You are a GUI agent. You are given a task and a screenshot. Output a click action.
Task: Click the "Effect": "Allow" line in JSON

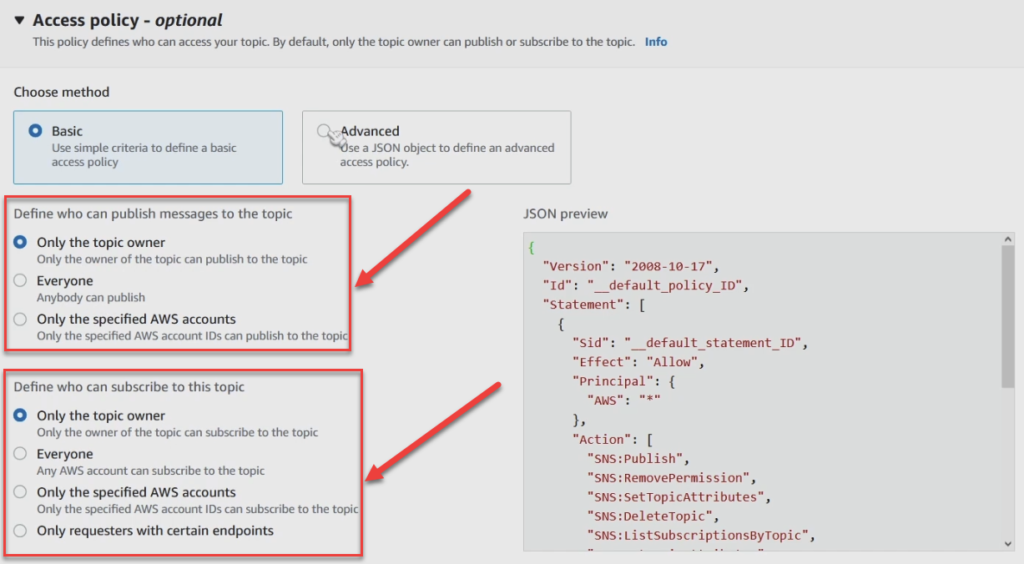pos(639,362)
